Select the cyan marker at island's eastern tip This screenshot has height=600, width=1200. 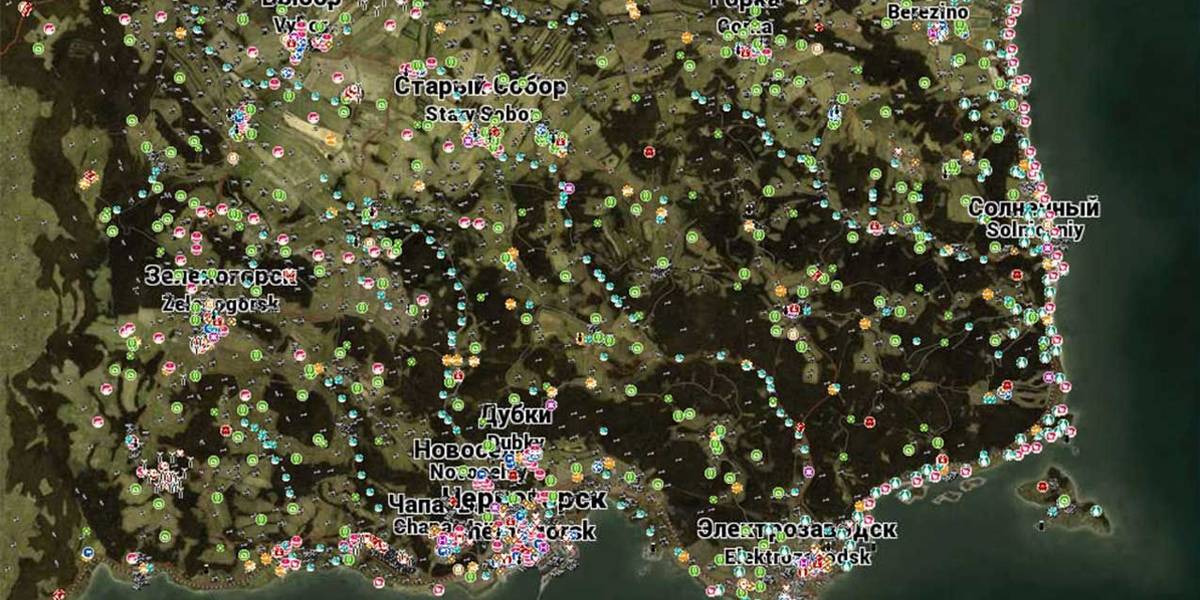(1096, 511)
